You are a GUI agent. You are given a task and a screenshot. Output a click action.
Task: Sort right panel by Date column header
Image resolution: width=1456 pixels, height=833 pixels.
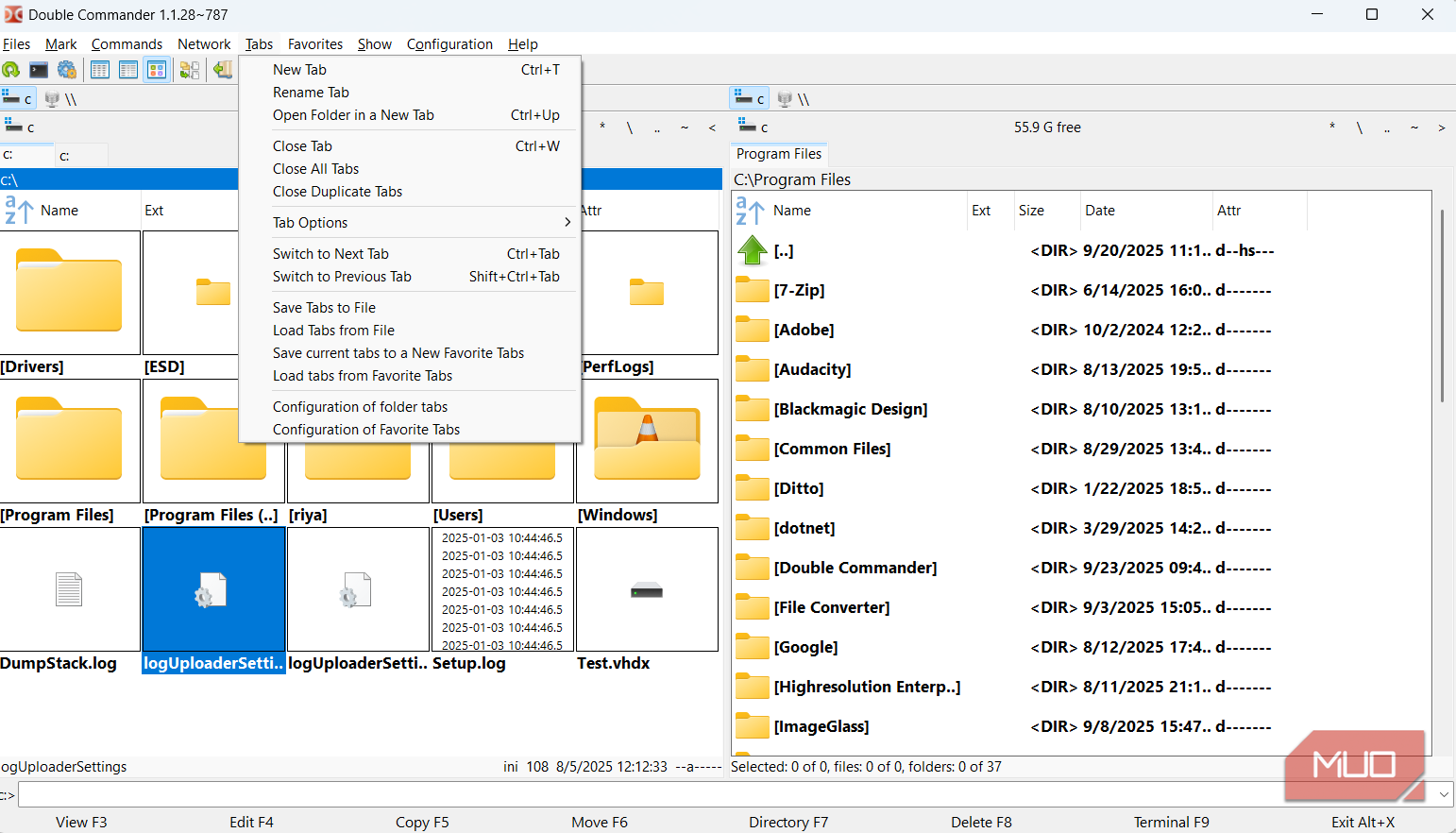coord(1146,211)
